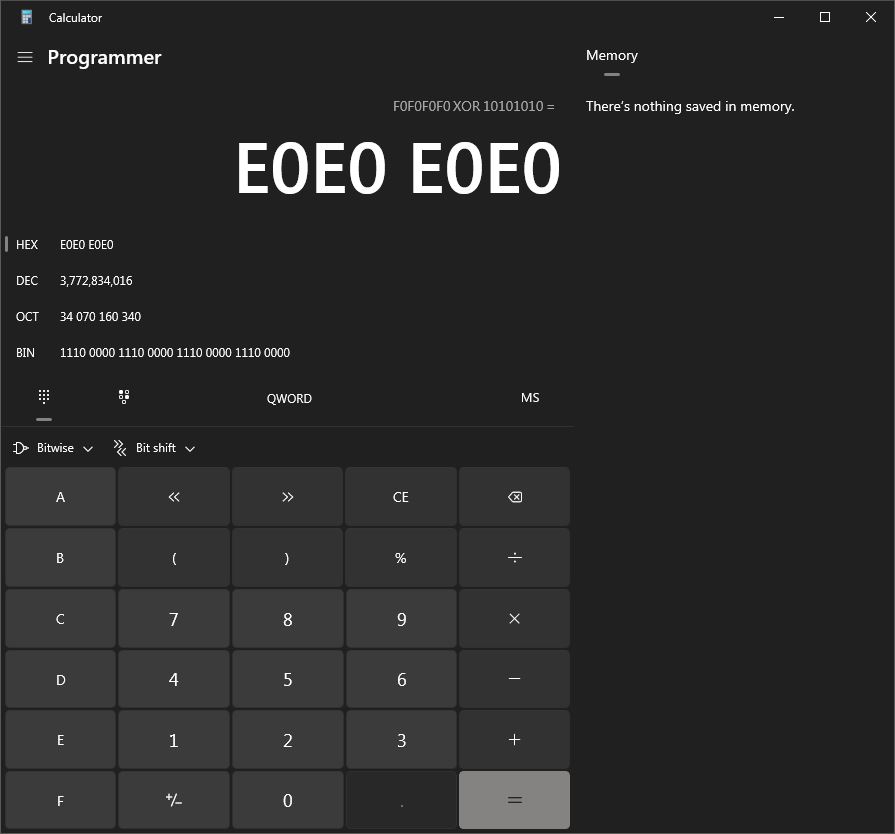Click the octal value 34 070 160 340
This screenshot has height=834, width=895.
[100, 316]
